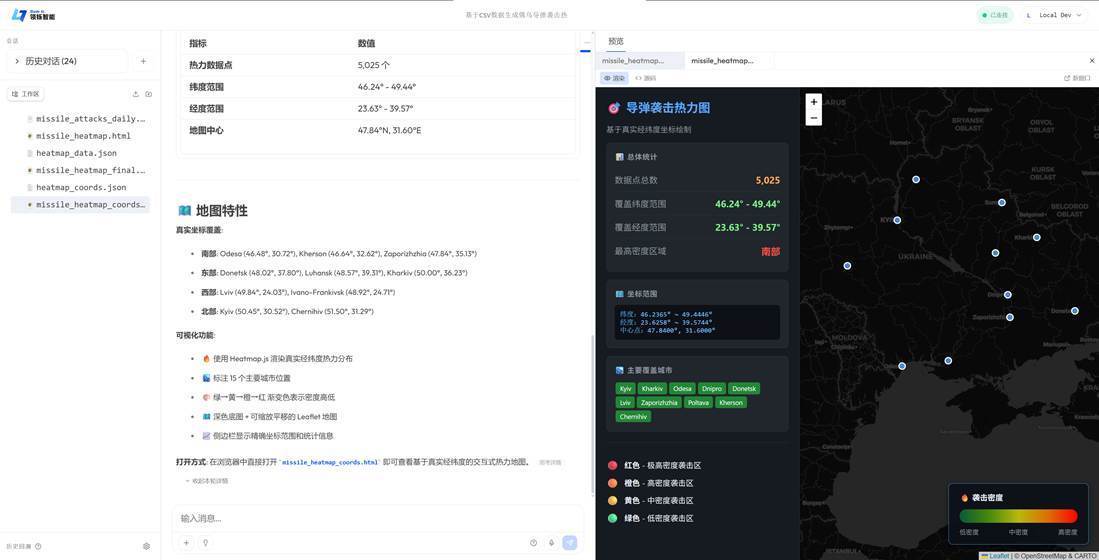Screen dimensions: 1099x560
Task: Click the Lviv city tag
Action: [x=624, y=402]
